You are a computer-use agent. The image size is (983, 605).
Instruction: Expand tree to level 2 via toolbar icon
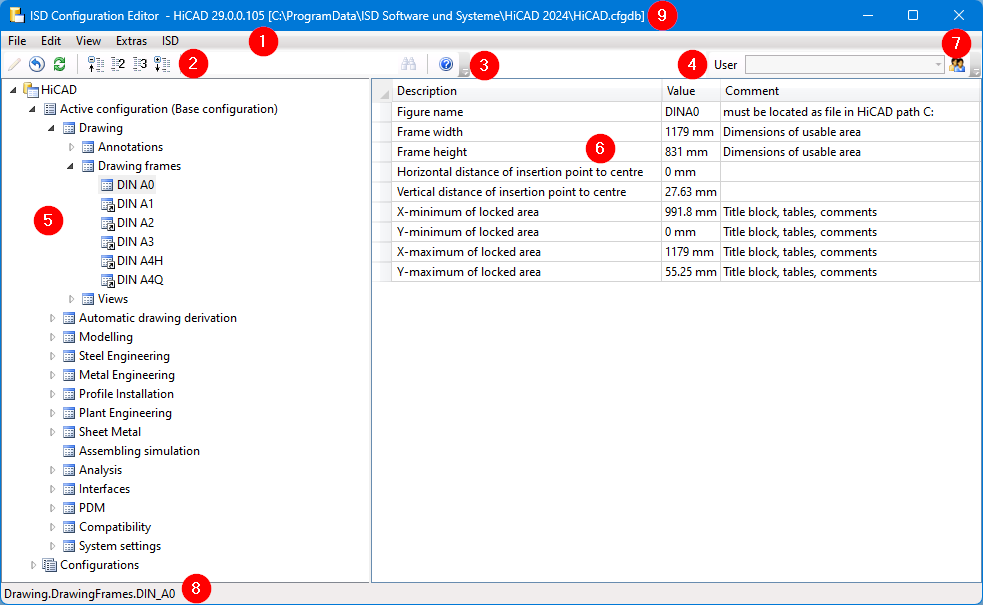tap(118, 64)
